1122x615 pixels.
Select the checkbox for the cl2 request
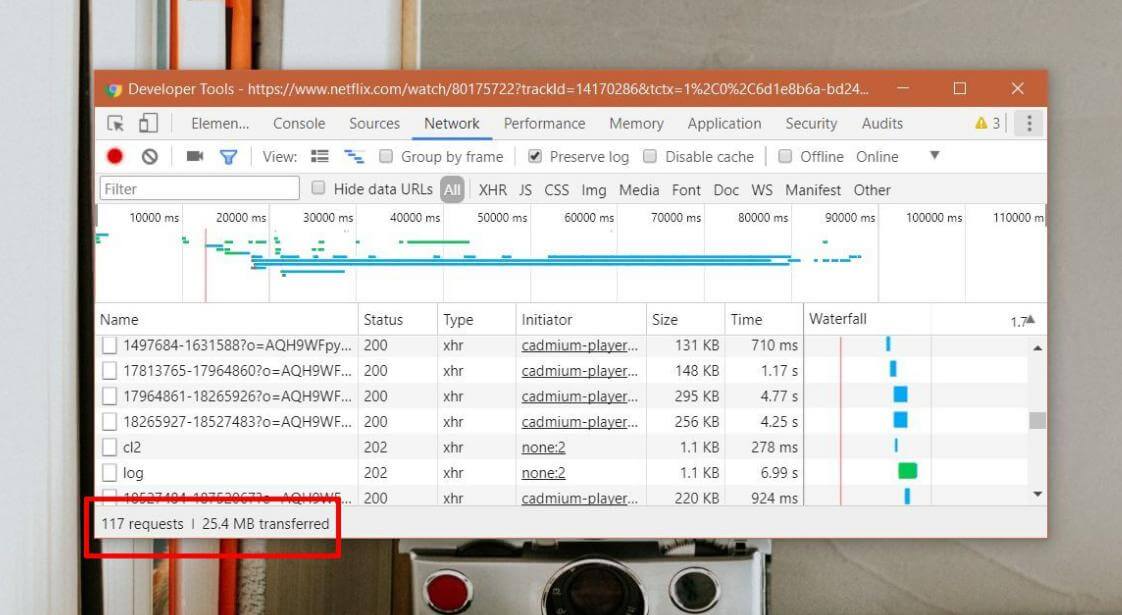[109, 447]
